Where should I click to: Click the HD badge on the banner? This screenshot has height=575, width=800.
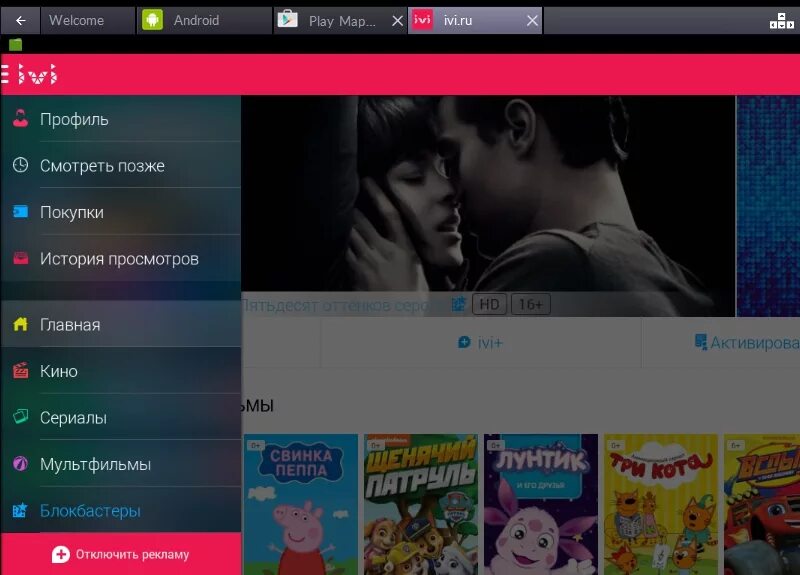click(x=489, y=305)
